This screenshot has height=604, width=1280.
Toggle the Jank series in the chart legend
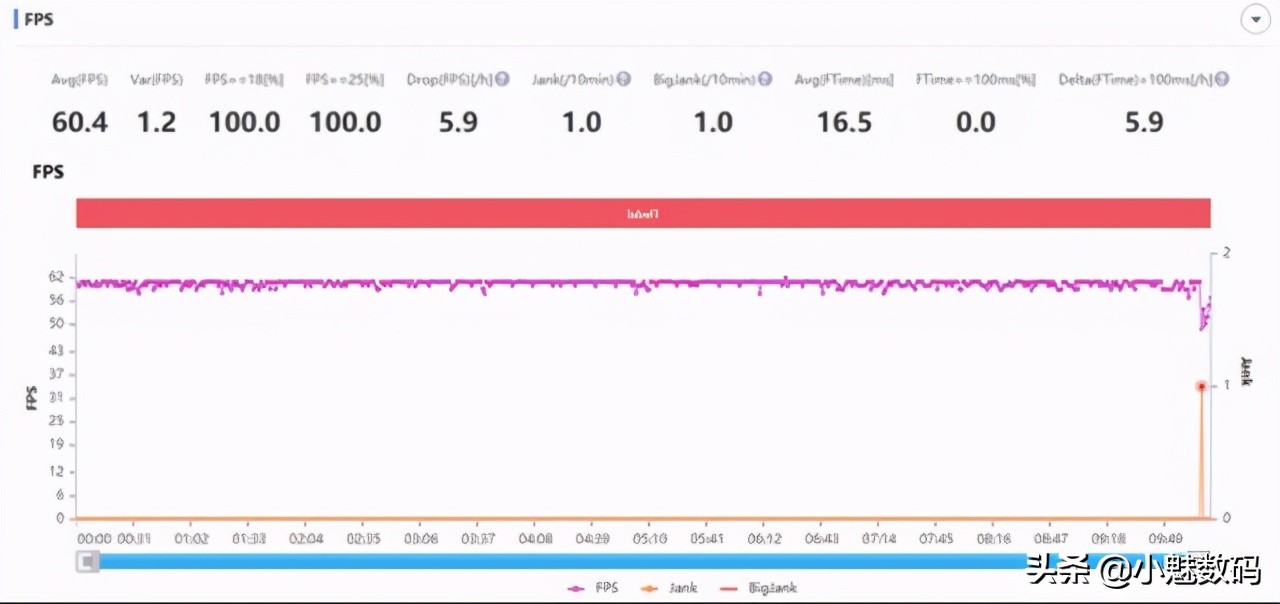669,588
